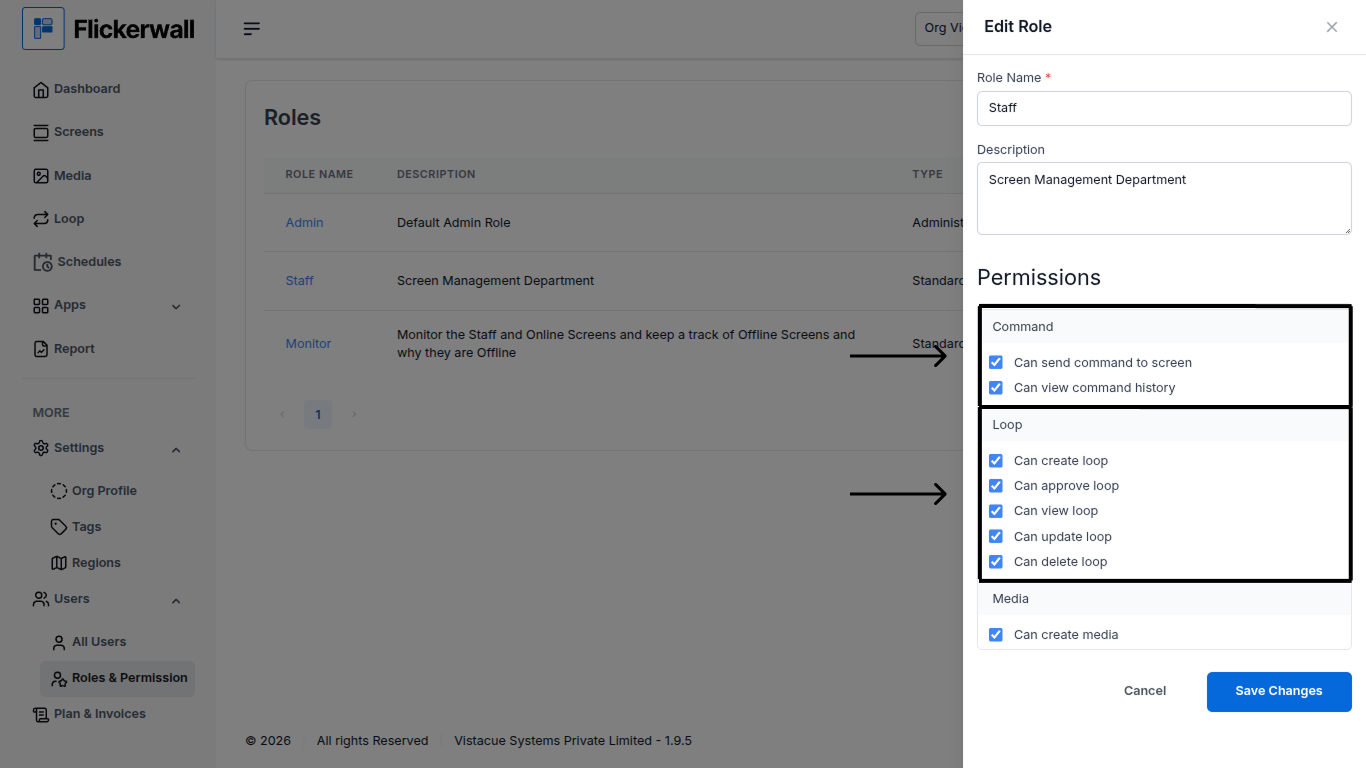Open the All Users page
This screenshot has width=1366, height=768.
pos(98,642)
